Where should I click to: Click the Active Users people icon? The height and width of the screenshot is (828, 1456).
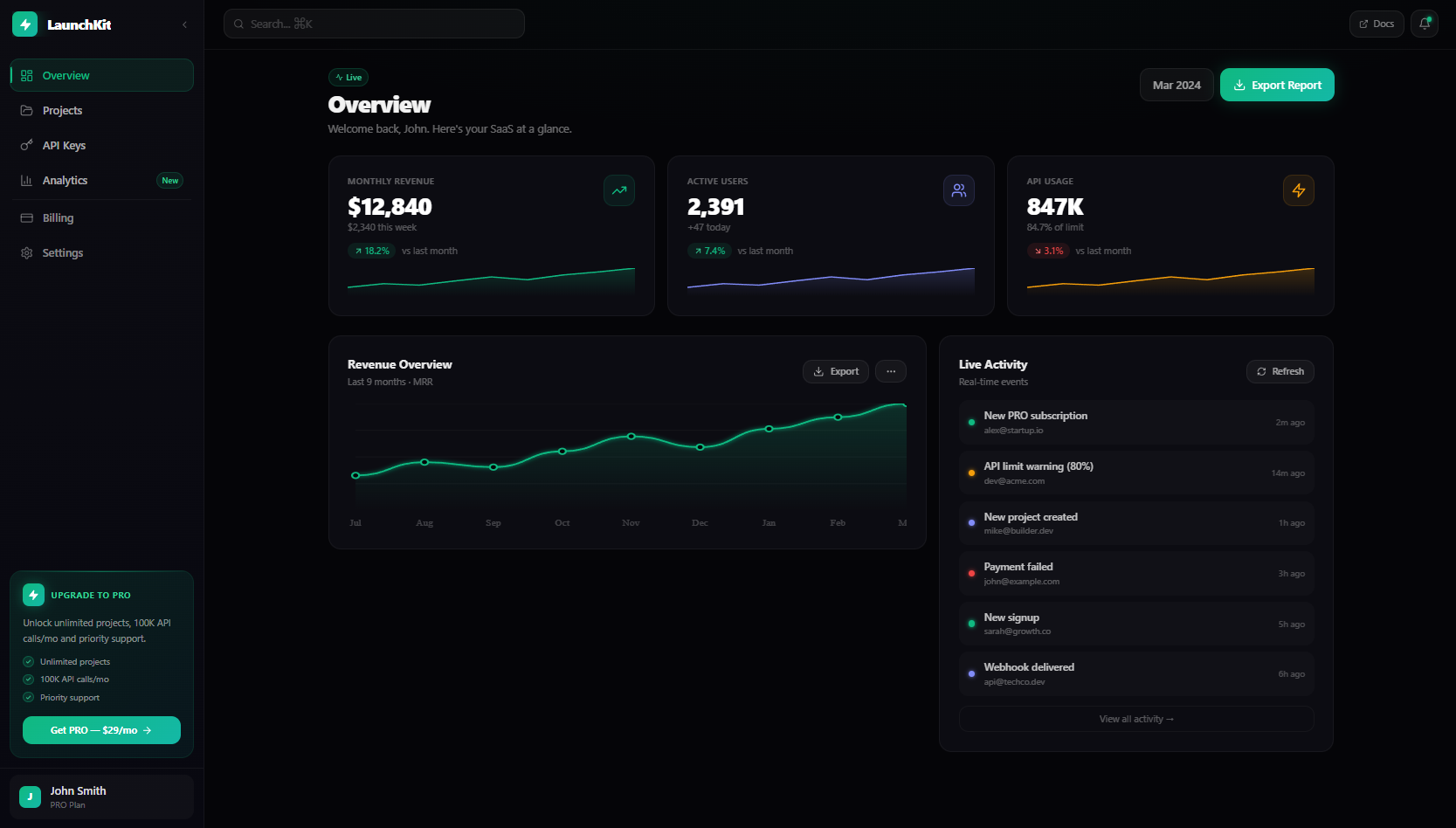tap(958, 190)
